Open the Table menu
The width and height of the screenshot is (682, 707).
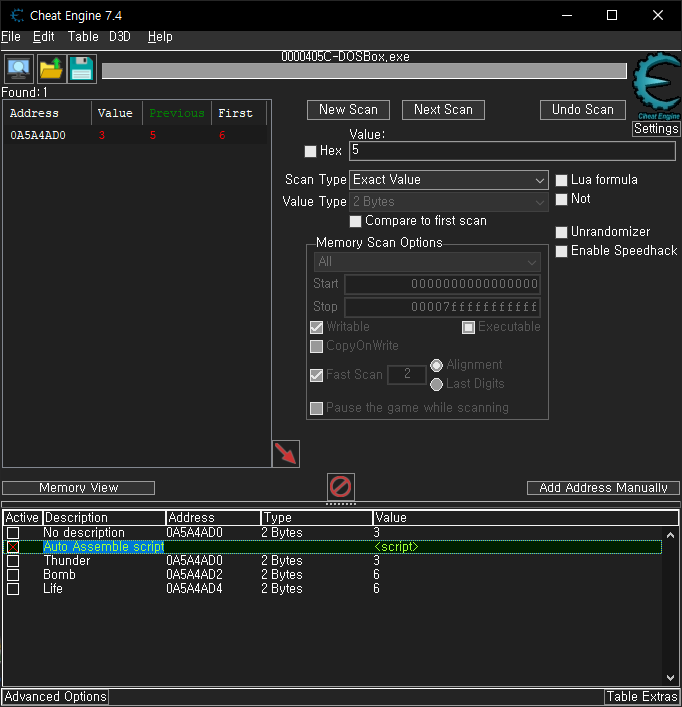point(83,37)
